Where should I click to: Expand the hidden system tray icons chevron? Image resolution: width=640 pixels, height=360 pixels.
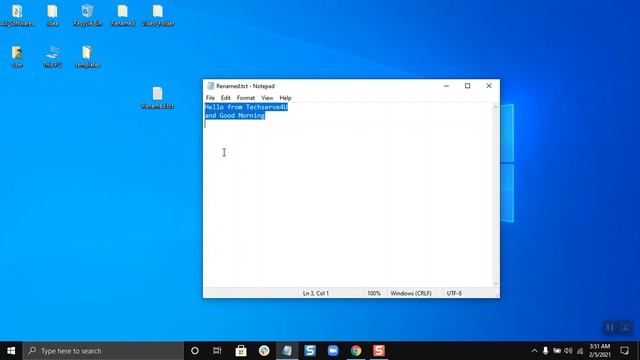(x=534, y=351)
